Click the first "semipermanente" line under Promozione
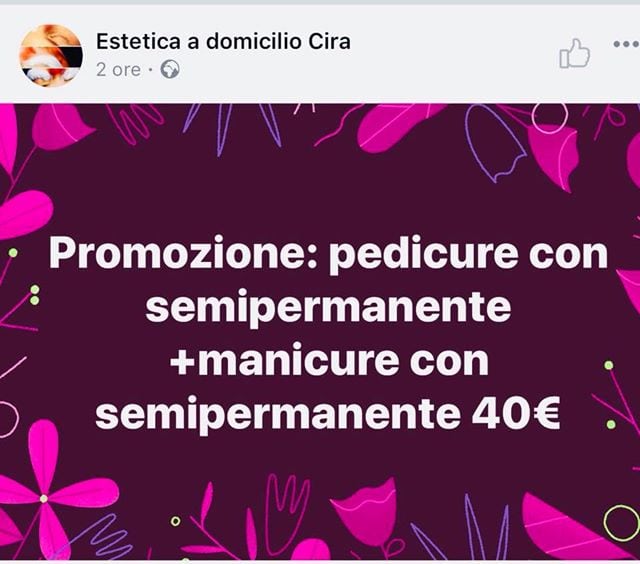 click(x=328, y=307)
